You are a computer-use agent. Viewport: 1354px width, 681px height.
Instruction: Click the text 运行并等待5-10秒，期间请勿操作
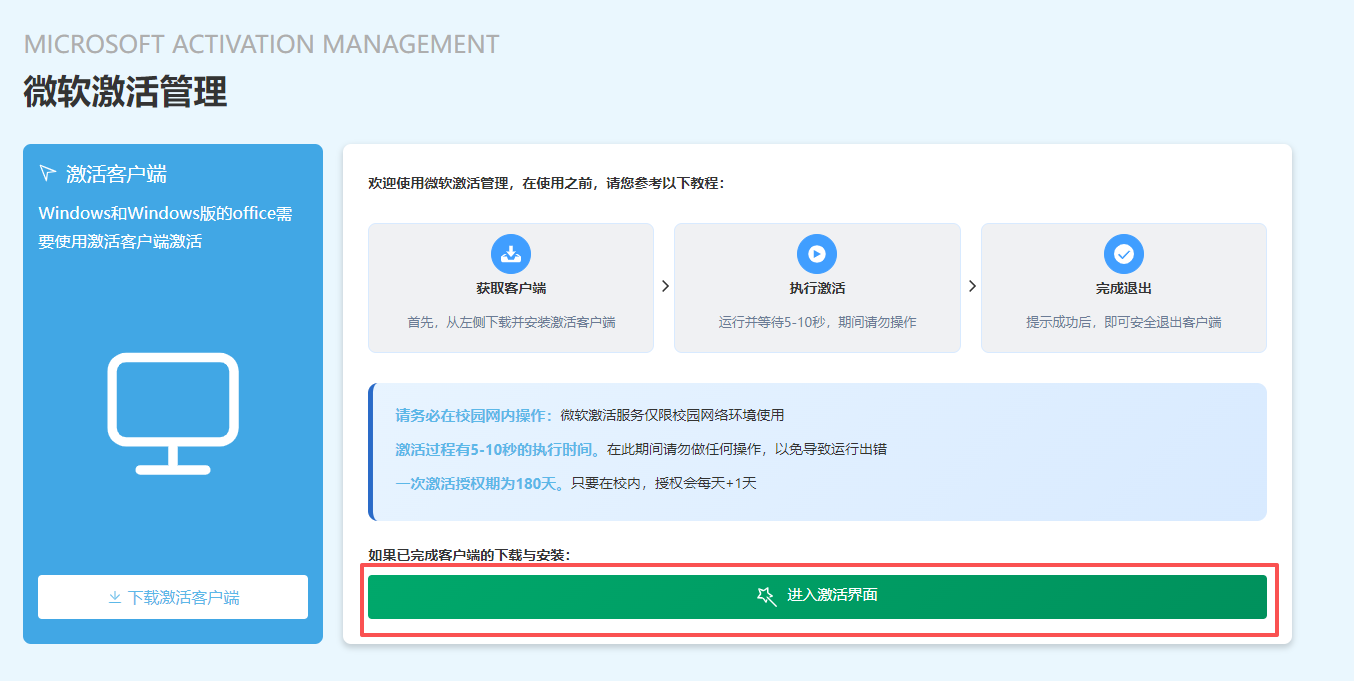pyautogui.click(x=817, y=322)
